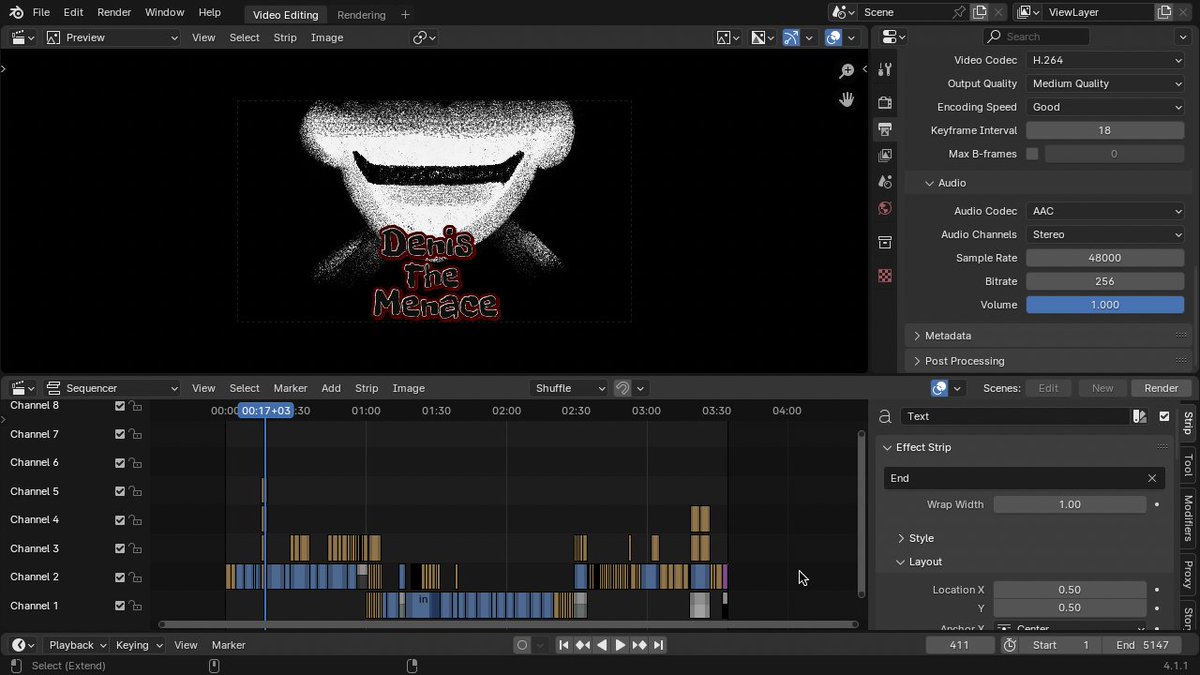Toggle sequencer snapping magnet icon
1200x675 pixels.
click(623, 388)
